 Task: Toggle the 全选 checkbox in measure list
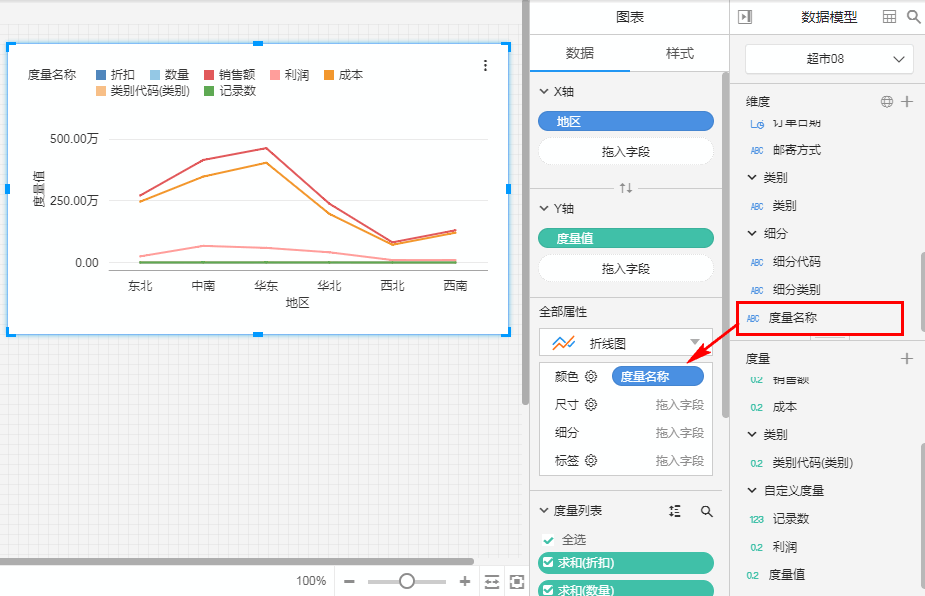(547, 539)
